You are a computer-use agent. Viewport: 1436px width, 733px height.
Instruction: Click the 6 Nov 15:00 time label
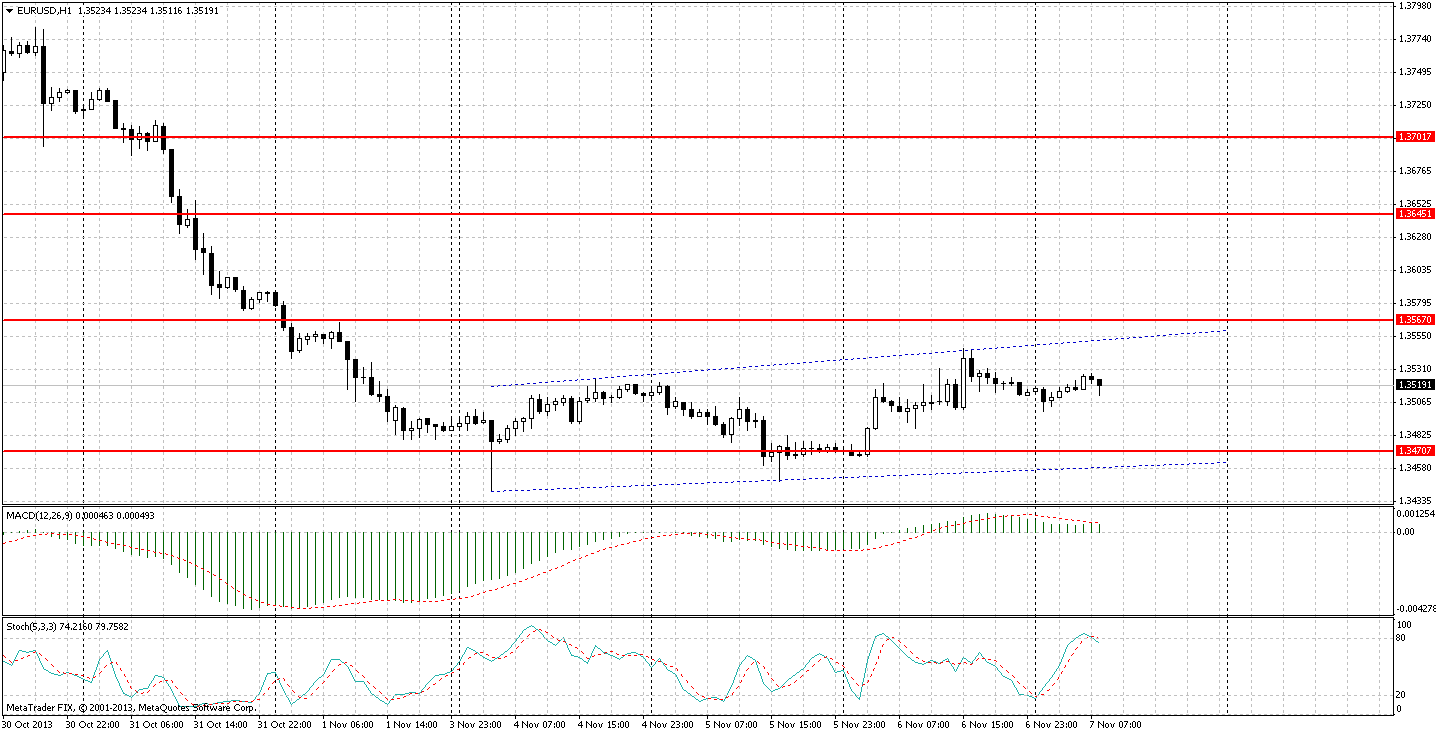coord(989,724)
